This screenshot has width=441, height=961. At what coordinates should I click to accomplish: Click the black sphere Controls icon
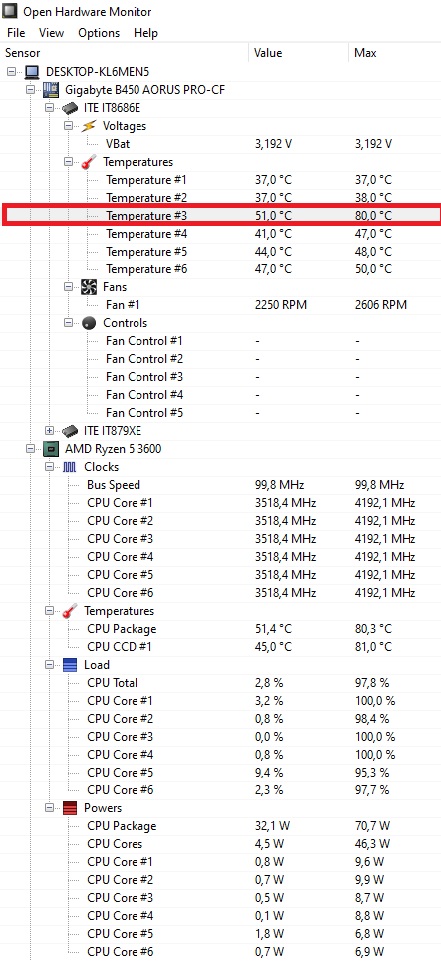[89, 323]
